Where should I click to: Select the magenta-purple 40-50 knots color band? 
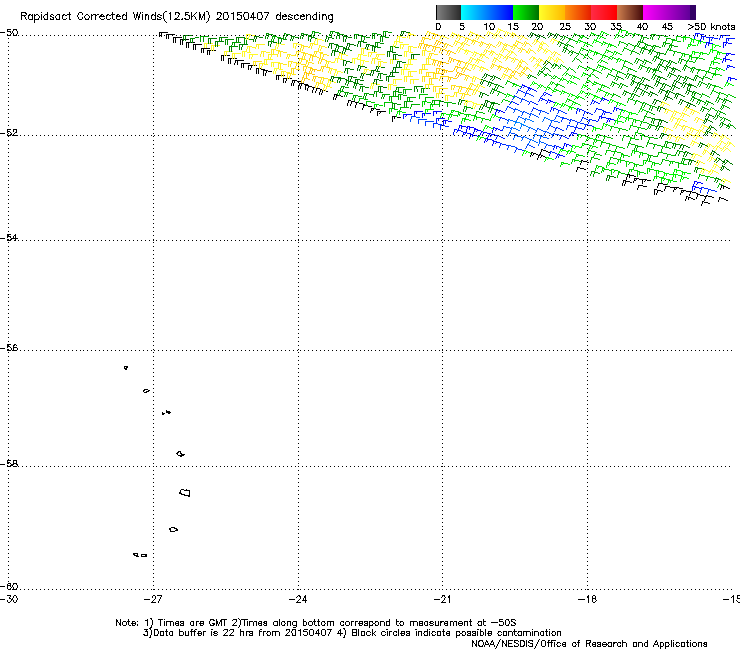(x=669, y=12)
